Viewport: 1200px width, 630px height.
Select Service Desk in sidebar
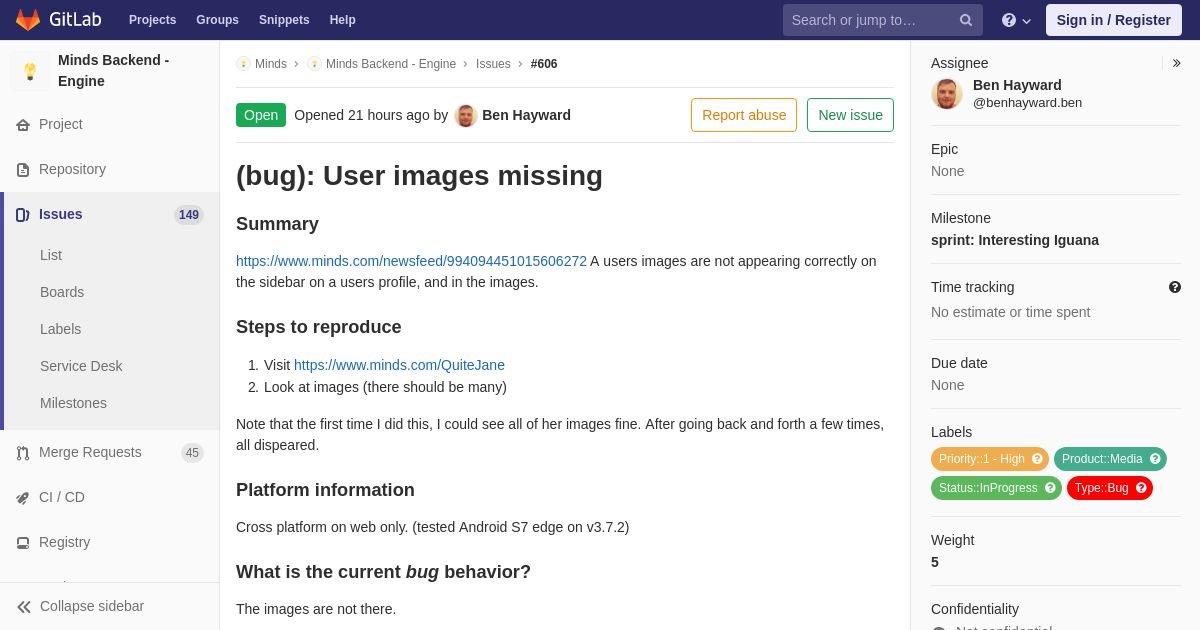pos(81,366)
